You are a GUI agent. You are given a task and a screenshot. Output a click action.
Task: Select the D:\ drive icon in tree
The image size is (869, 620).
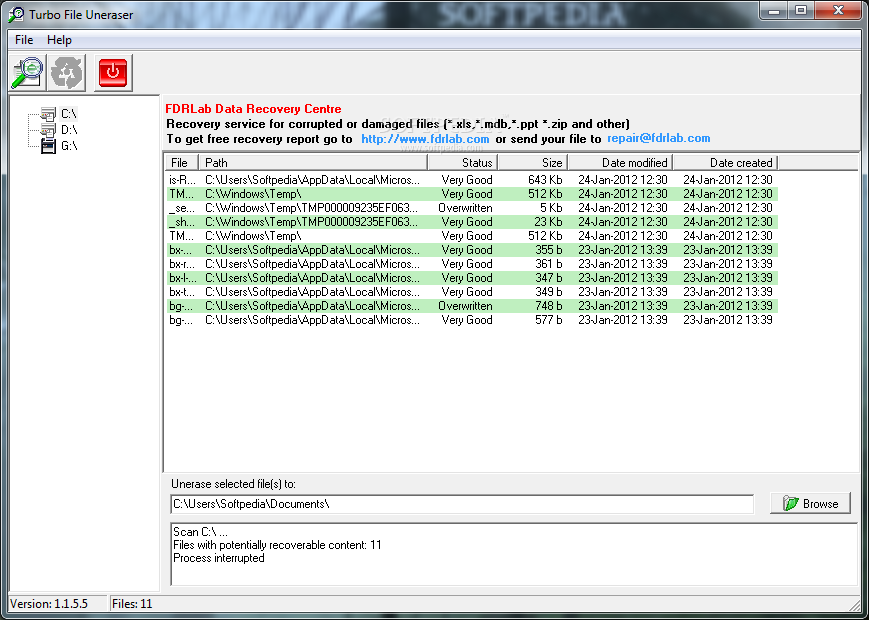(49, 130)
